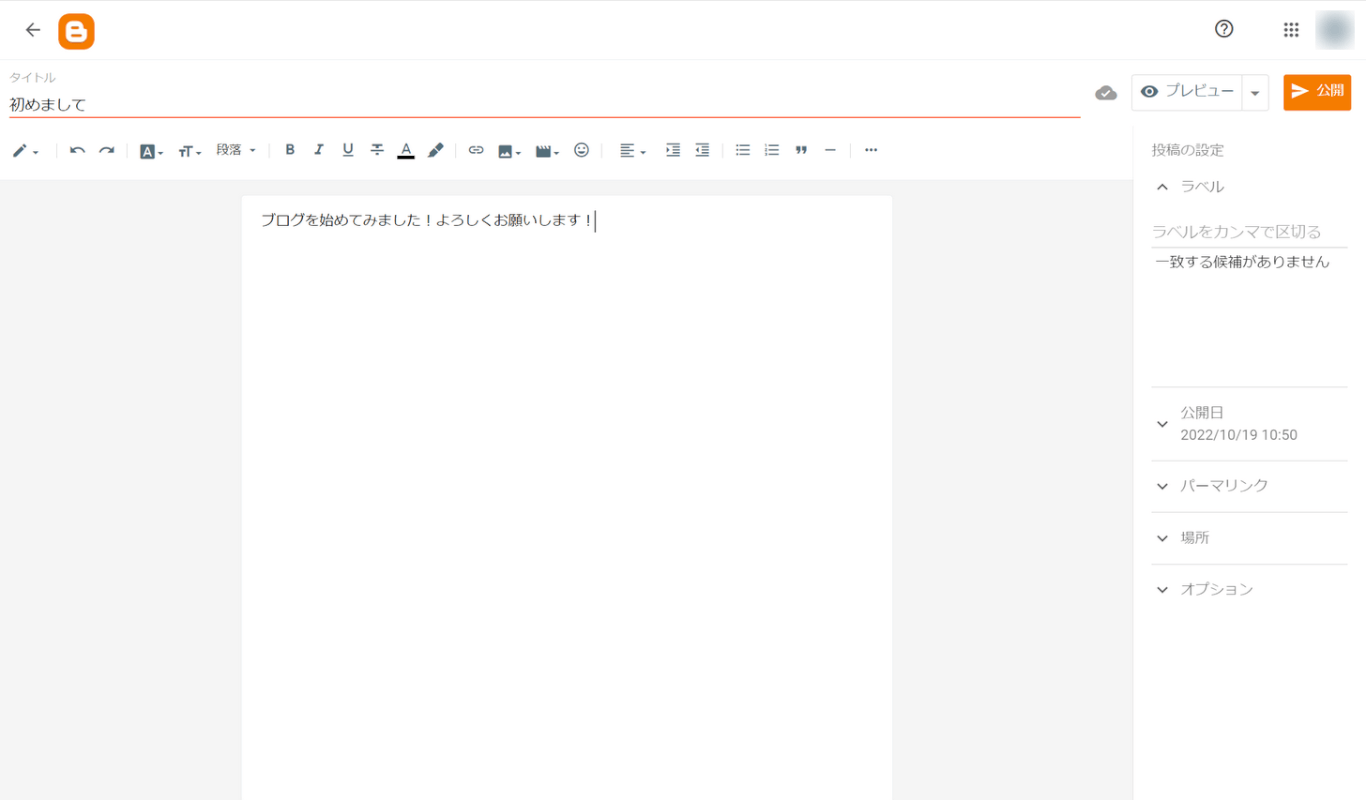
Task: Open the account profile avatar
Action: [1334, 30]
